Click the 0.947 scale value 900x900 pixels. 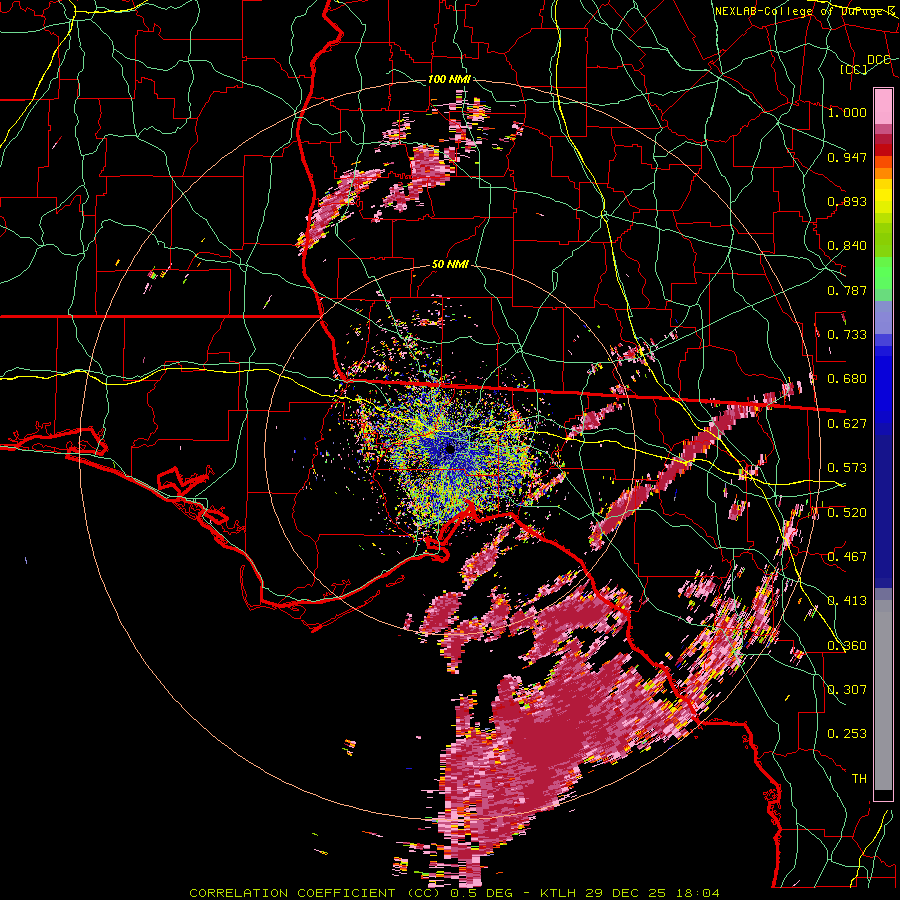point(847,157)
